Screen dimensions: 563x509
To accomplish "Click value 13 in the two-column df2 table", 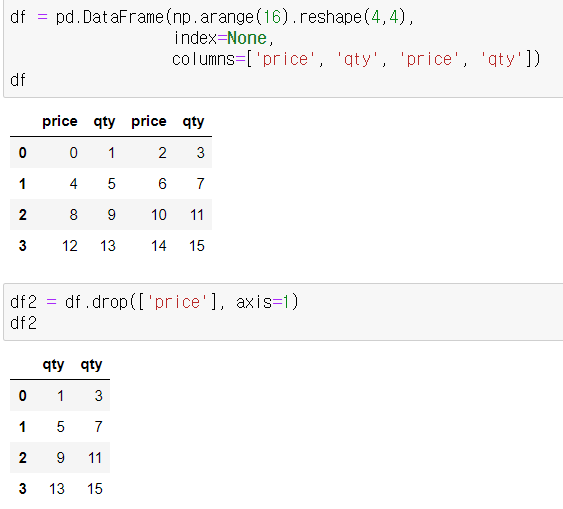I will (57, 489).
